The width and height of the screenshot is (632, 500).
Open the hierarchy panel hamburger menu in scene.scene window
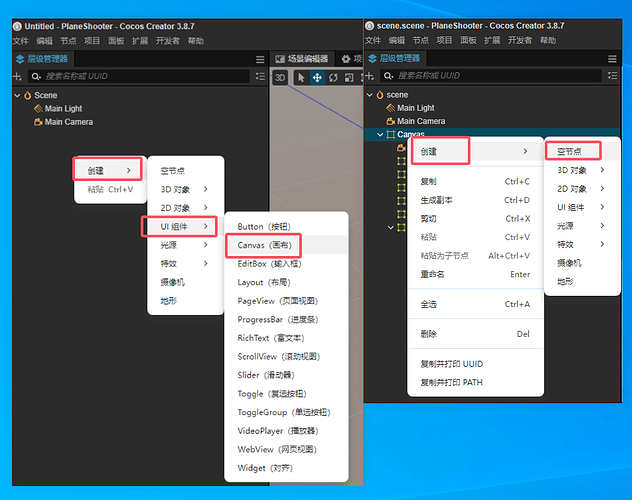(612, 59)
